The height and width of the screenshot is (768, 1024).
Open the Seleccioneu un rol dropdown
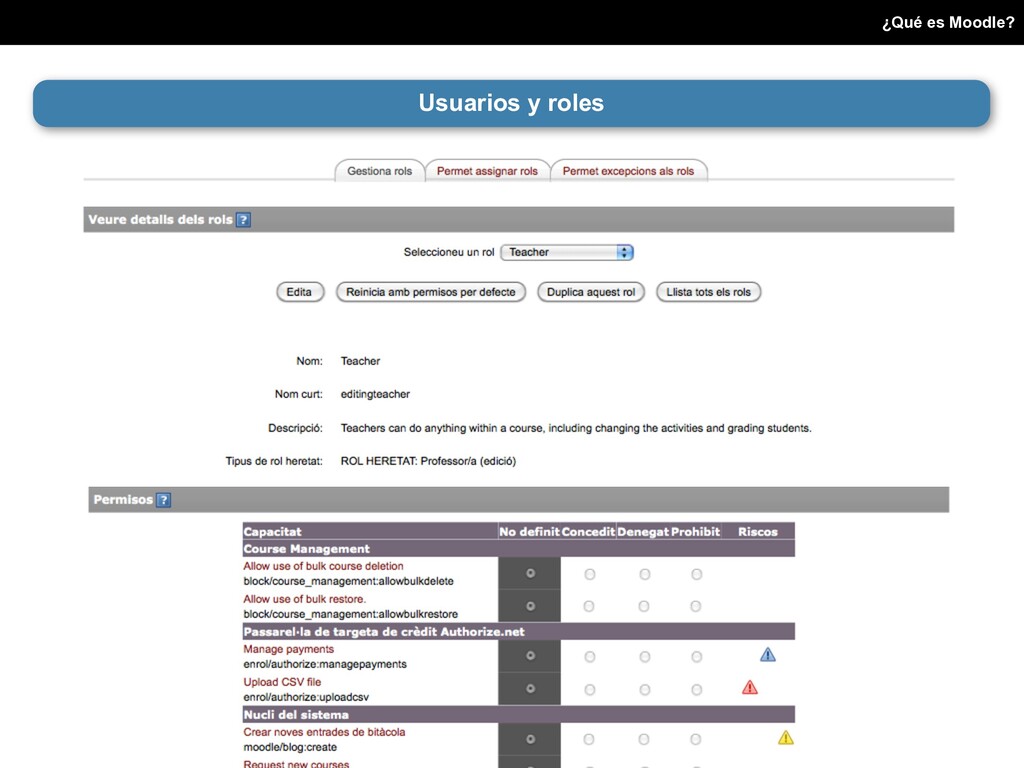point(567,252)
